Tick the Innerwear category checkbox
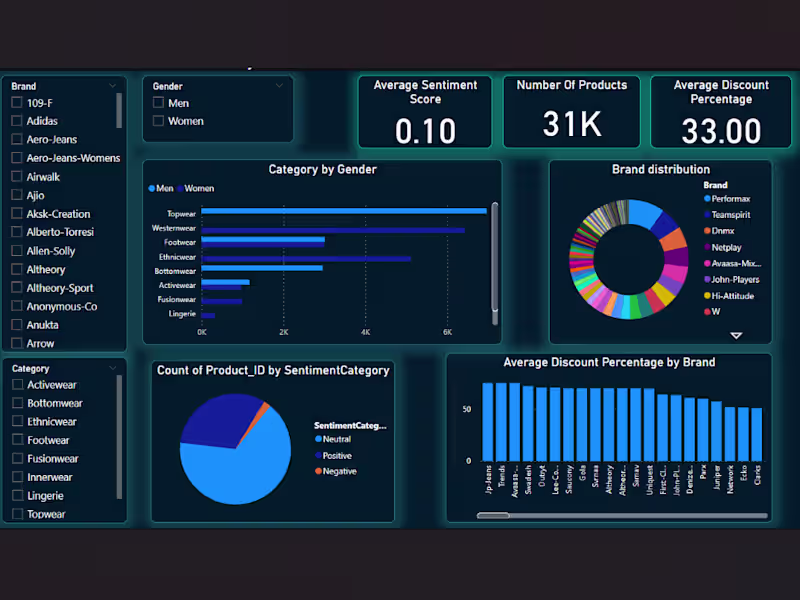This screenshot has height=600, width=800. click(17, 477)
